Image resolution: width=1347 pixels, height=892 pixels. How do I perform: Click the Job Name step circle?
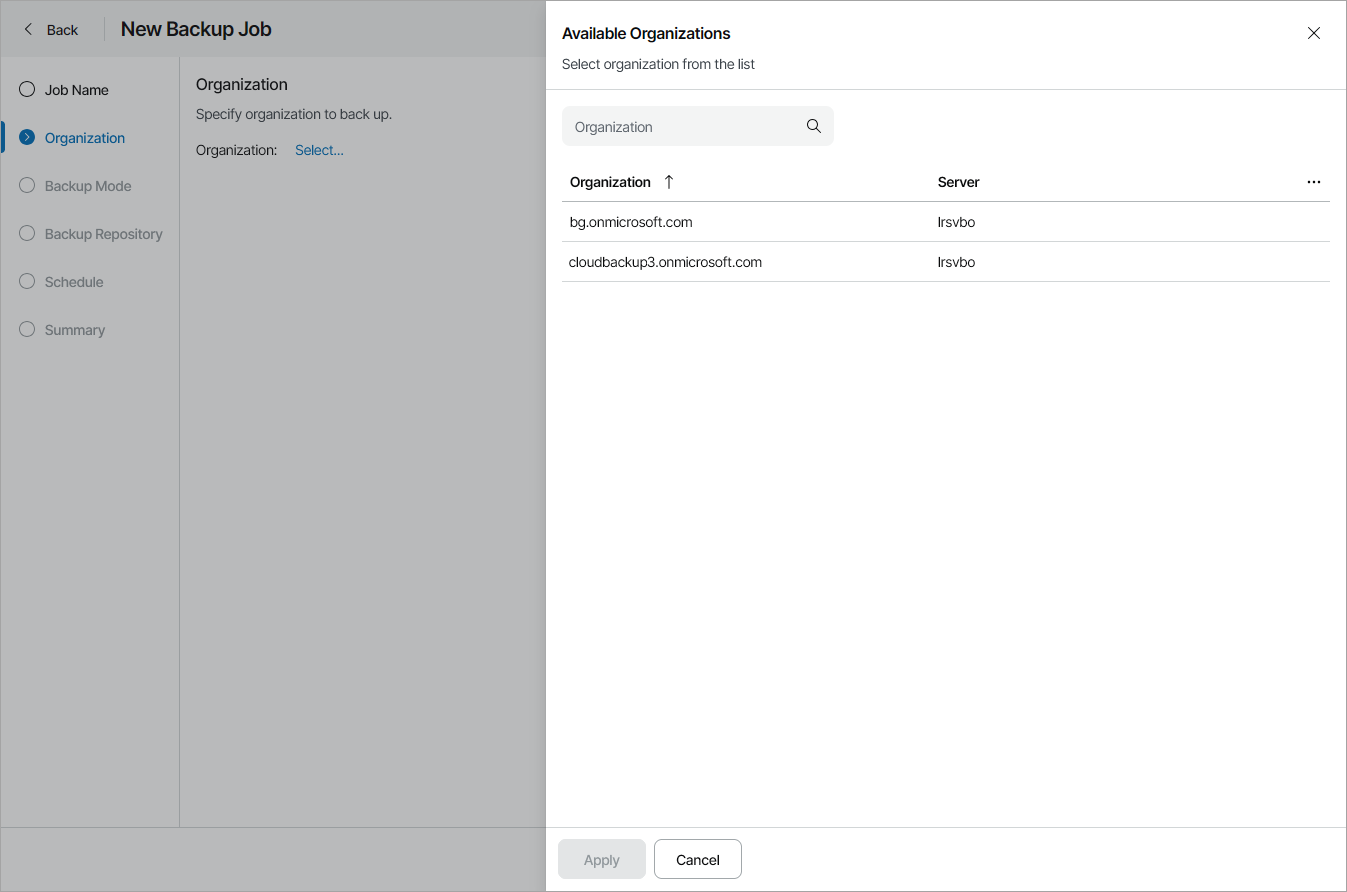tap(27, 90)
